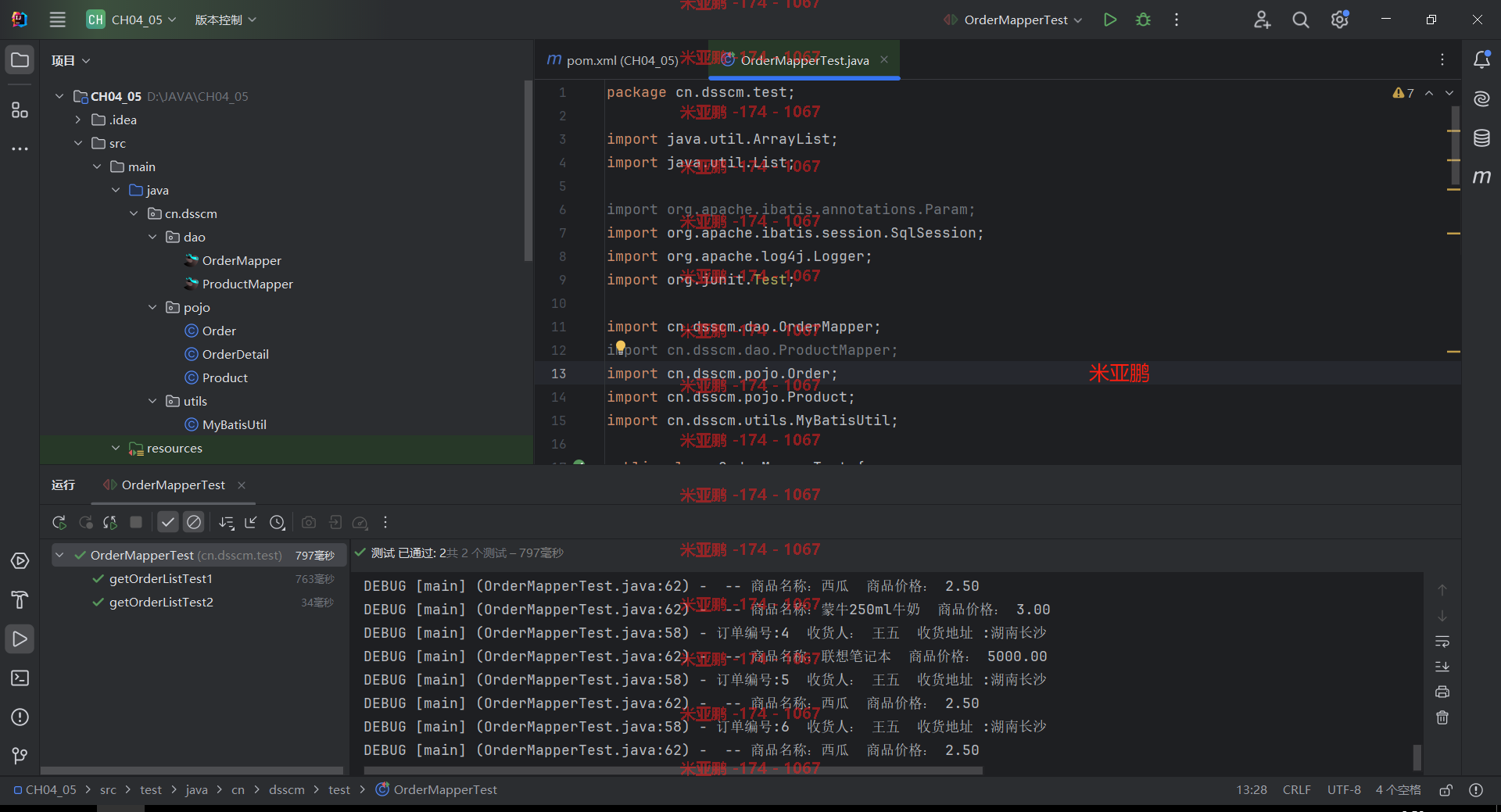The width and height of the screenshot is (1501, 812).
Task: Open test history clock icon
Action: pos(278,522)
